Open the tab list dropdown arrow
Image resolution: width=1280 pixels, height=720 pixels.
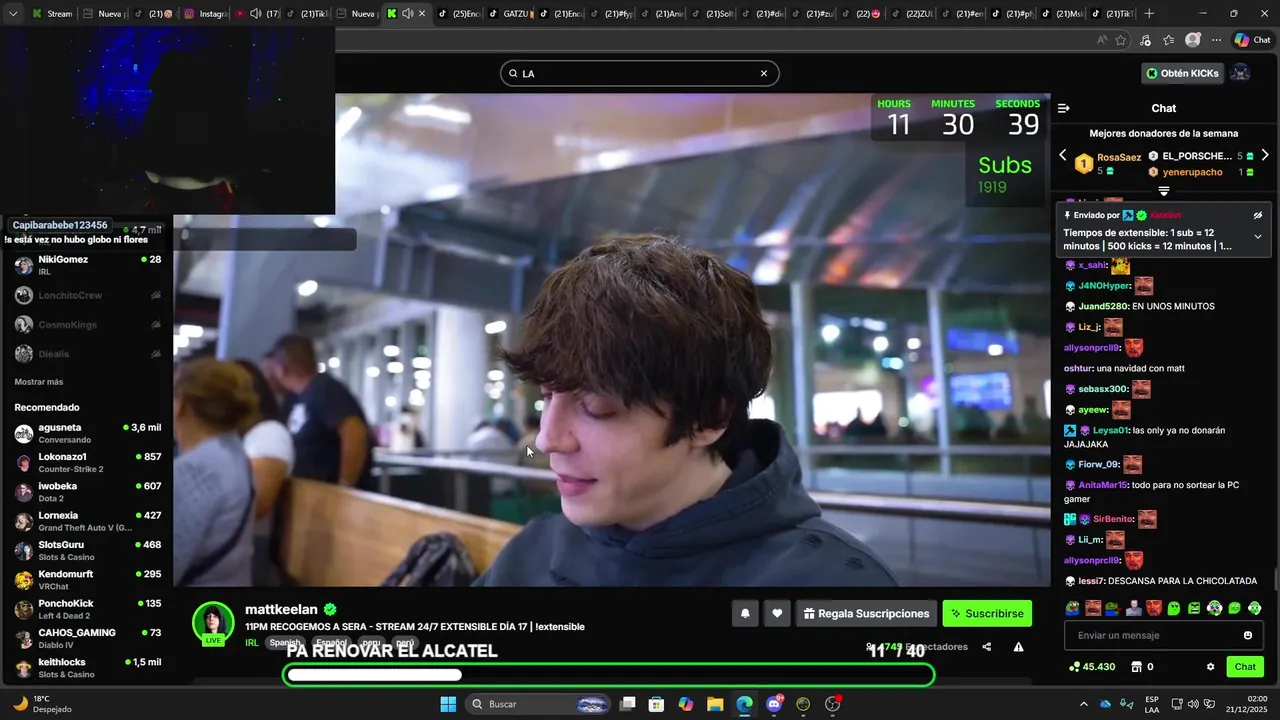12,14
